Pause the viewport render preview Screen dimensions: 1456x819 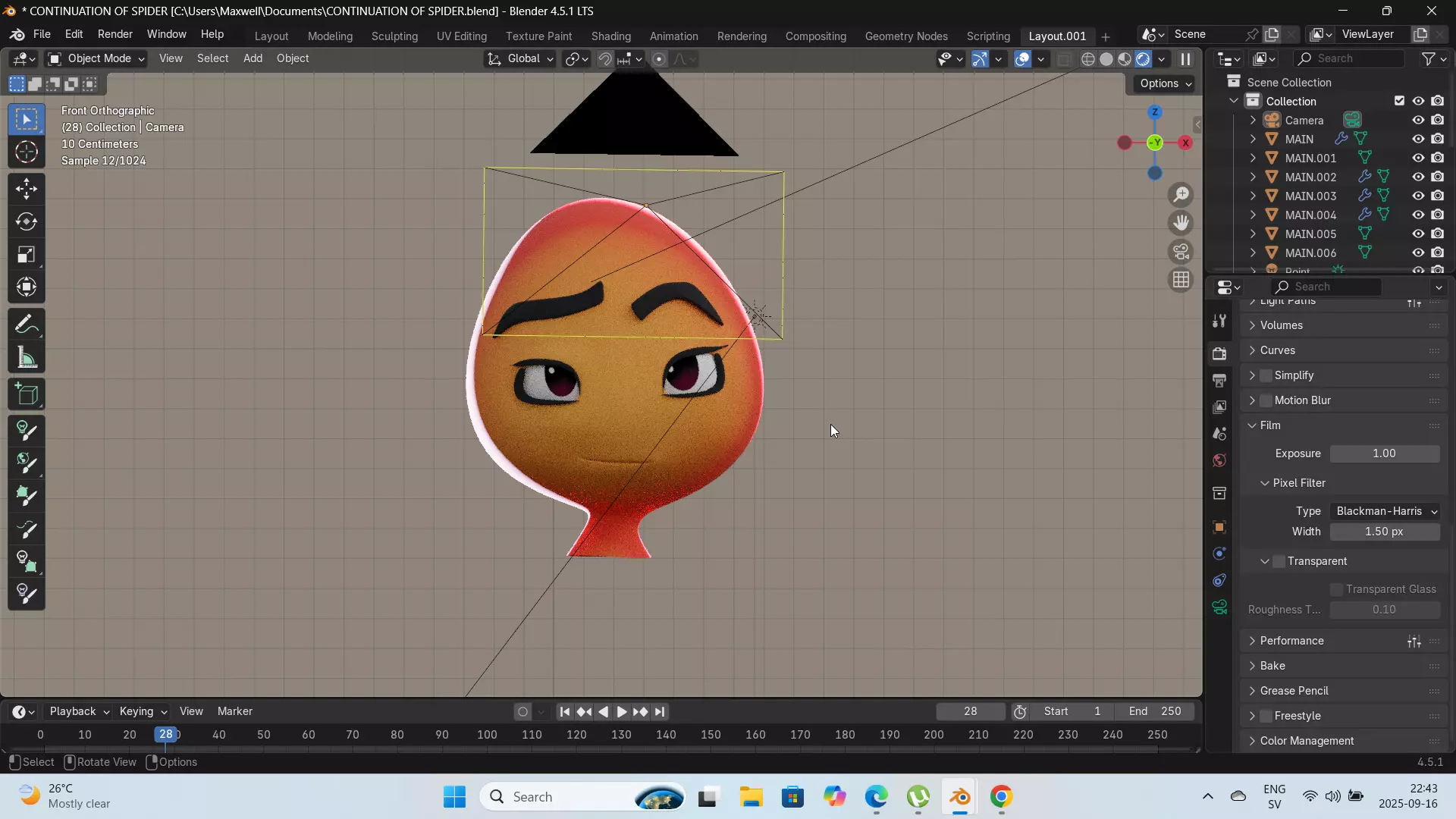coord(1186,59)
